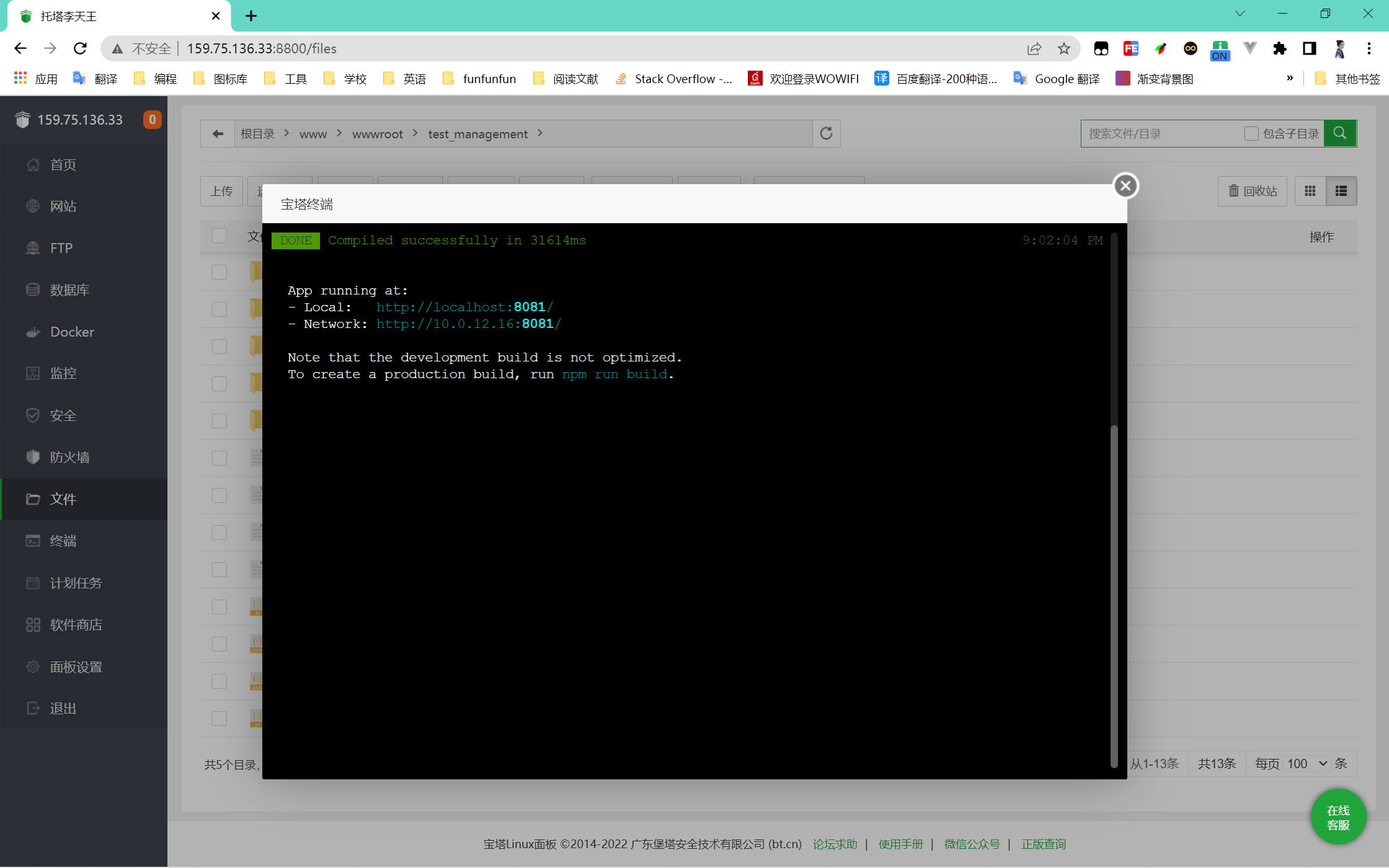The width and height of the screenshot is (1389, 868).
Task: Open the 回收站 recycle bin
Action: click(1253, 191)
